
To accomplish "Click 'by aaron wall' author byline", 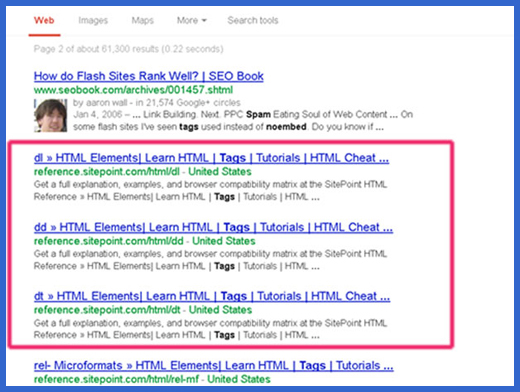I will pos(100,103).
